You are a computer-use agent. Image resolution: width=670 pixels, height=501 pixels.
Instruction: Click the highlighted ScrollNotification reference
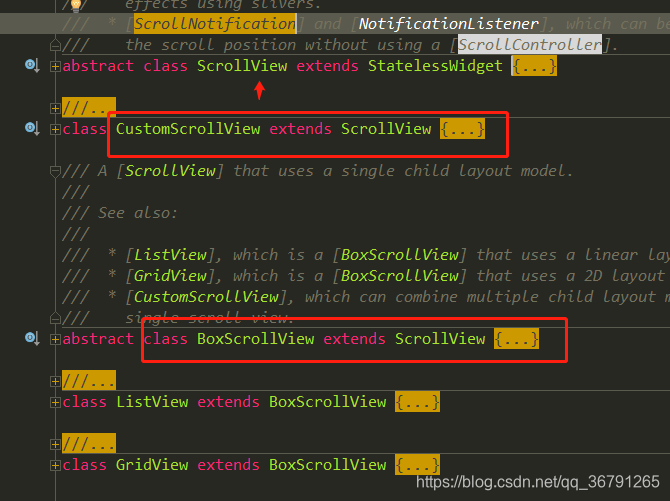pyautogui.click(x=215, y=24)
